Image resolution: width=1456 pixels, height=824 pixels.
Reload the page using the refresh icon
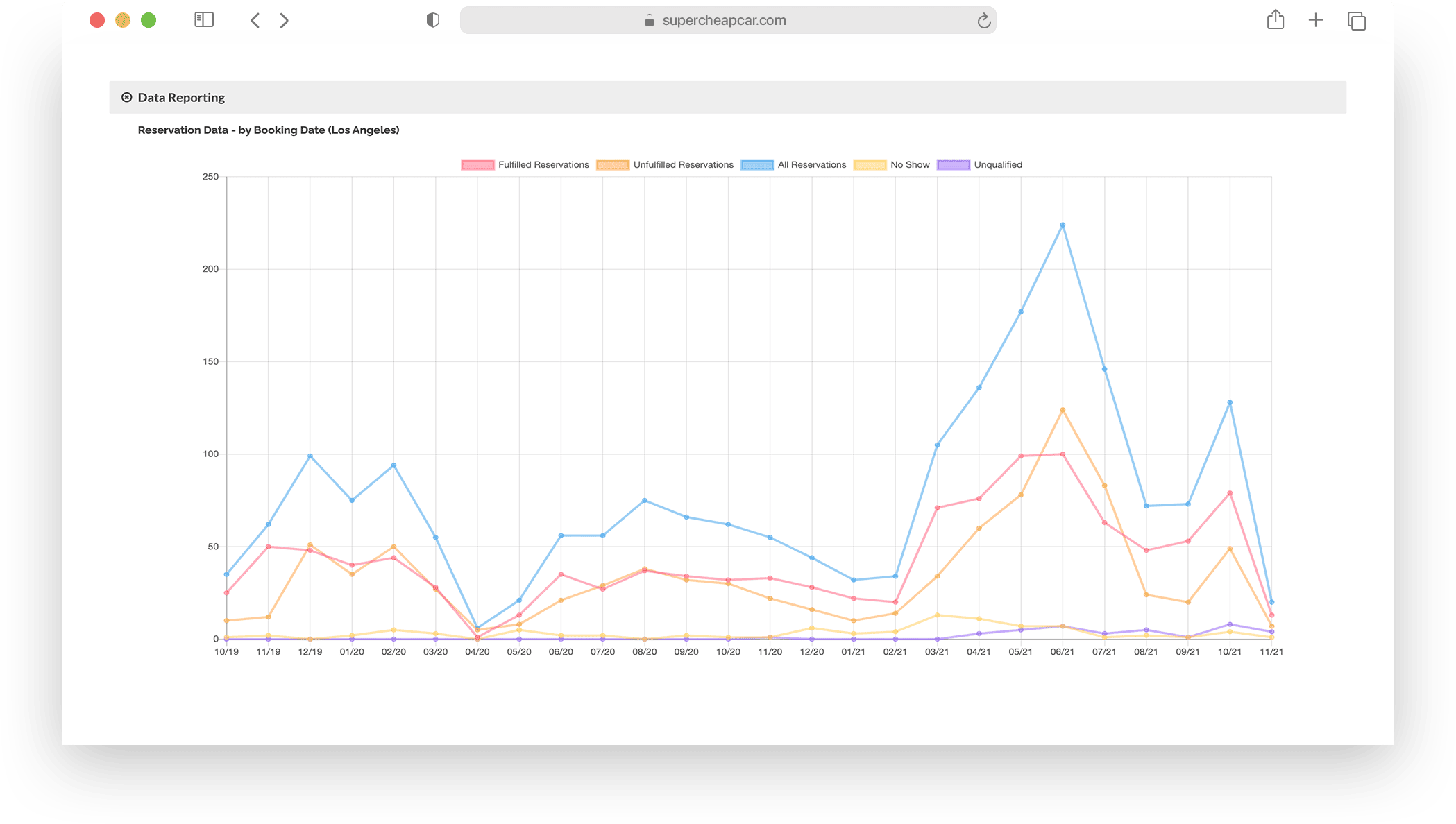[x=983, y=21]
